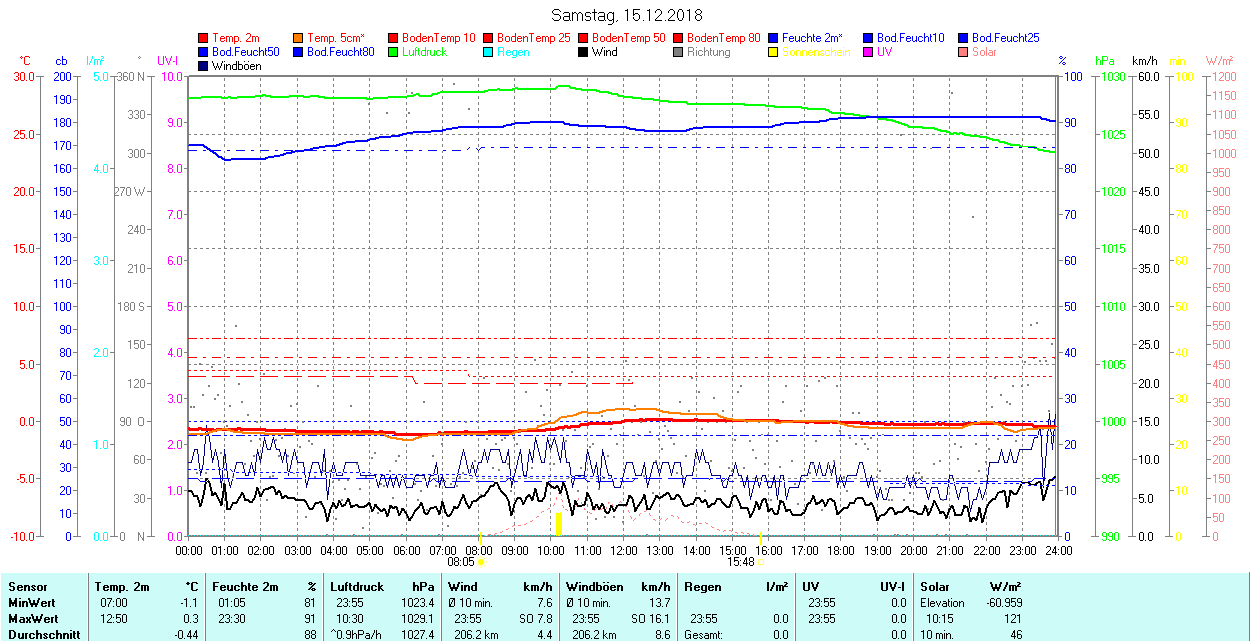Click the Durchschnitt row label
This screenshot has height=641, width=1250.
pyautogui.click(x=41, y=635)
